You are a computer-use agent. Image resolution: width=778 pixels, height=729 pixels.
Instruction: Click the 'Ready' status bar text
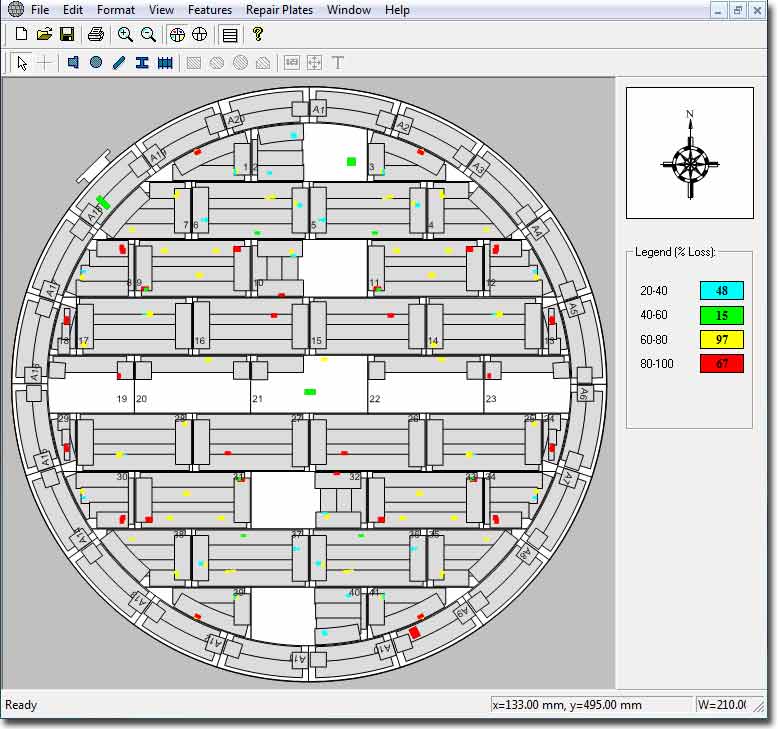point(21,705)
